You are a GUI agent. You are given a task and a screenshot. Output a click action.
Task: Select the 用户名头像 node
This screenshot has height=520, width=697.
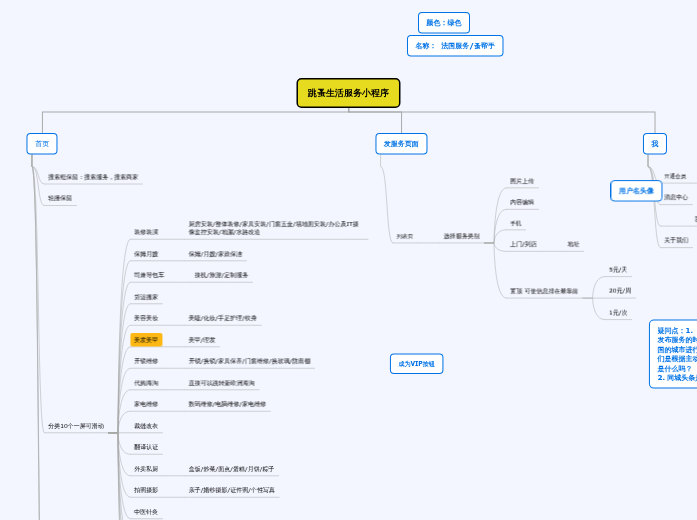(635, 191)
